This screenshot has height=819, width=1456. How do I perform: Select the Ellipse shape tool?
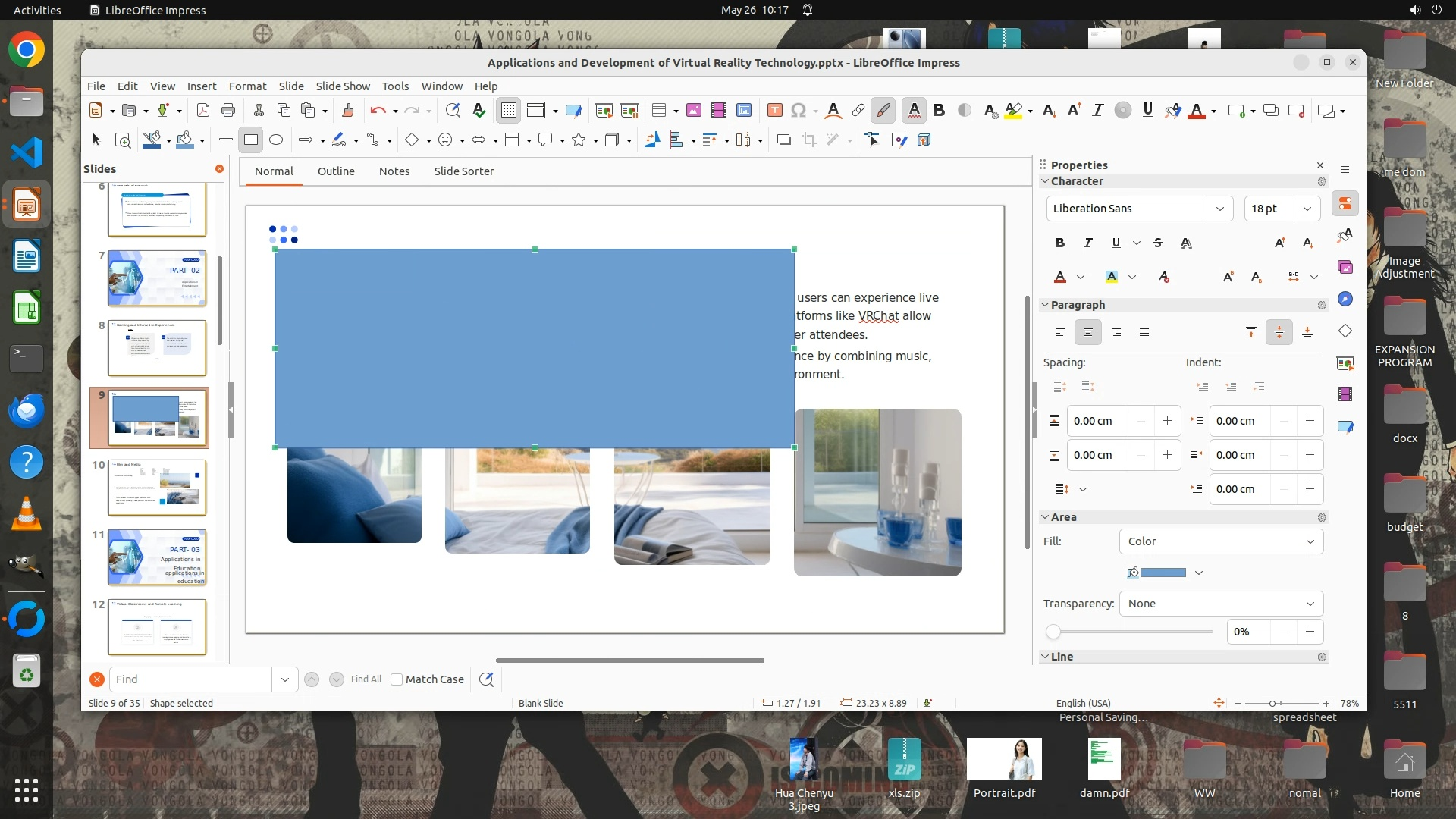(276, 140)
